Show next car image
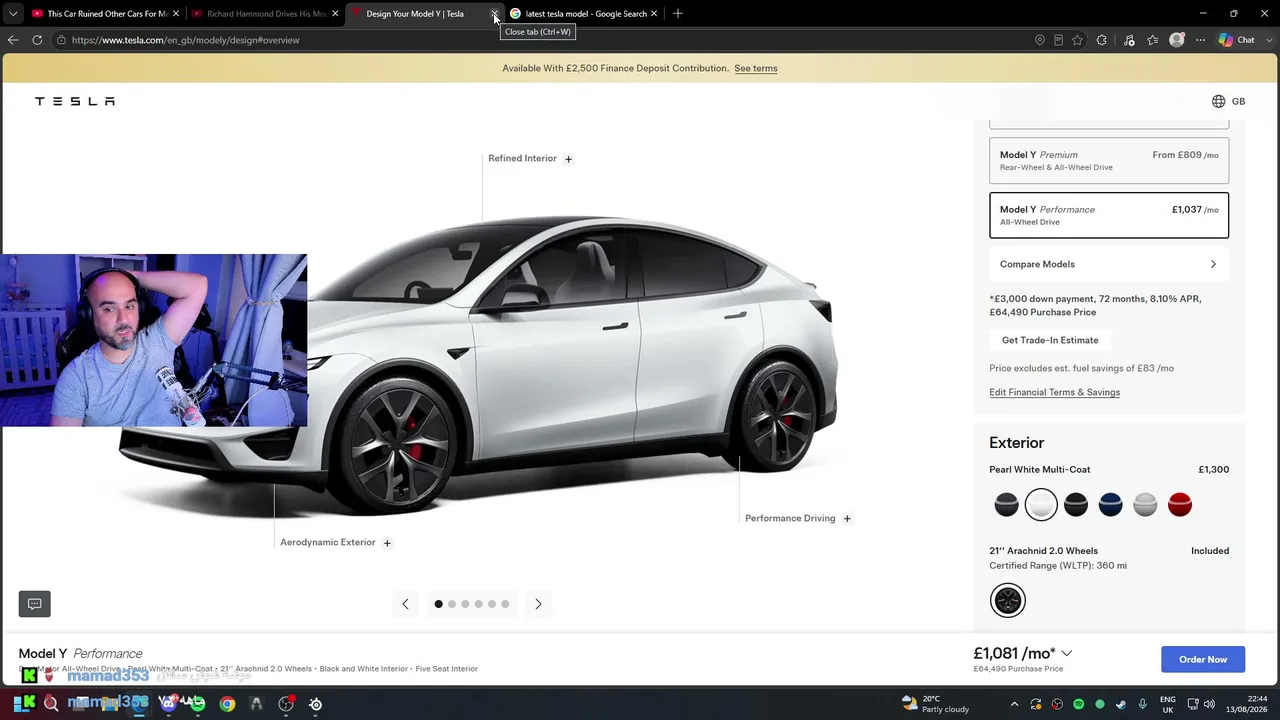This screenshot has height=720, width=1280. tap(538, 604)
